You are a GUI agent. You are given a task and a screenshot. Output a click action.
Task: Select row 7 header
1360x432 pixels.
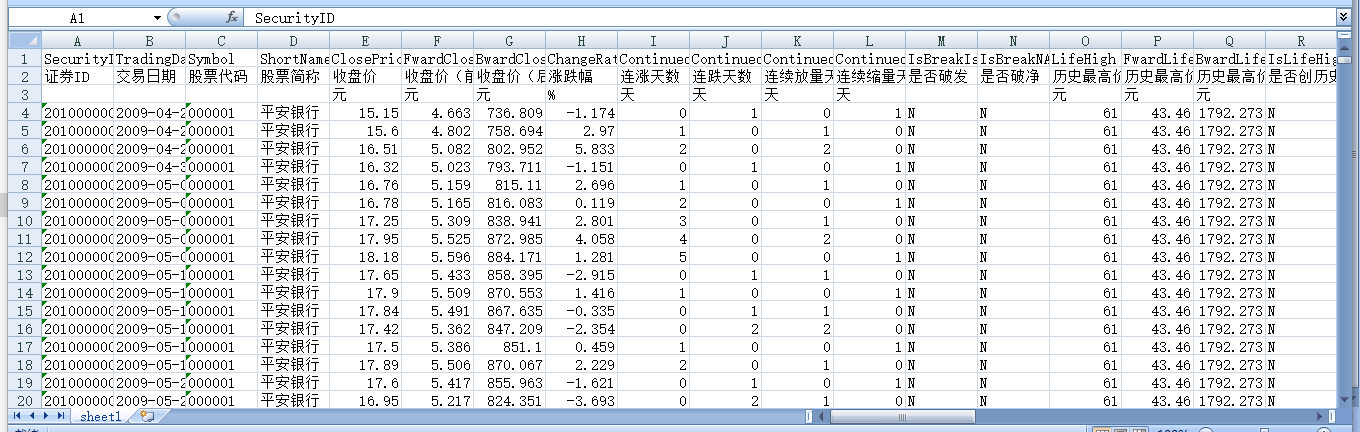[24, 167]
